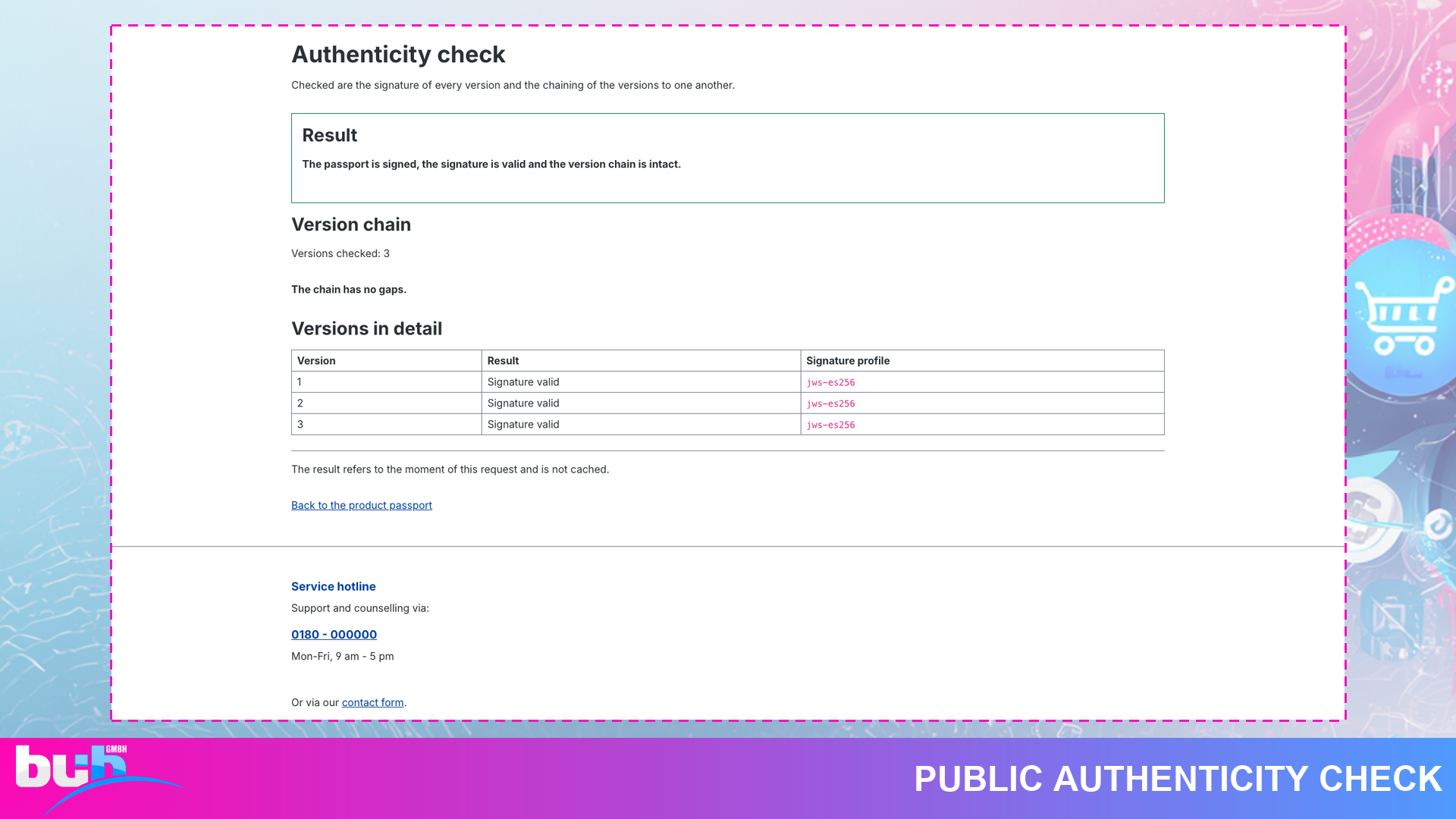Click the 'Version chain' heading
The width and height of the screenshot is (1456, 819).
point(351,224)
